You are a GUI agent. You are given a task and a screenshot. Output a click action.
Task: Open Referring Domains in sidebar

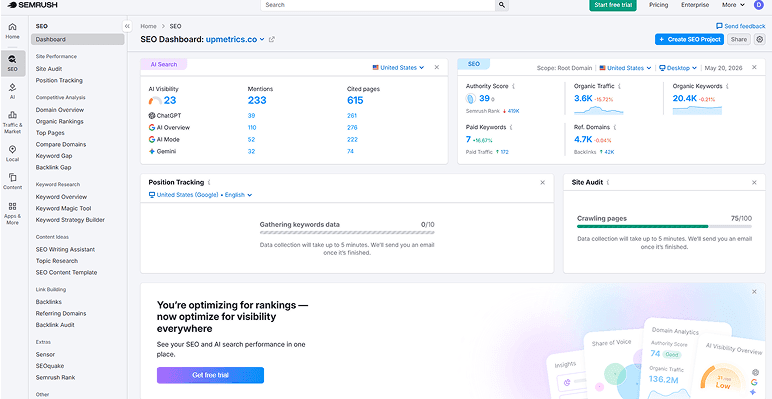(x=61, y=313)
